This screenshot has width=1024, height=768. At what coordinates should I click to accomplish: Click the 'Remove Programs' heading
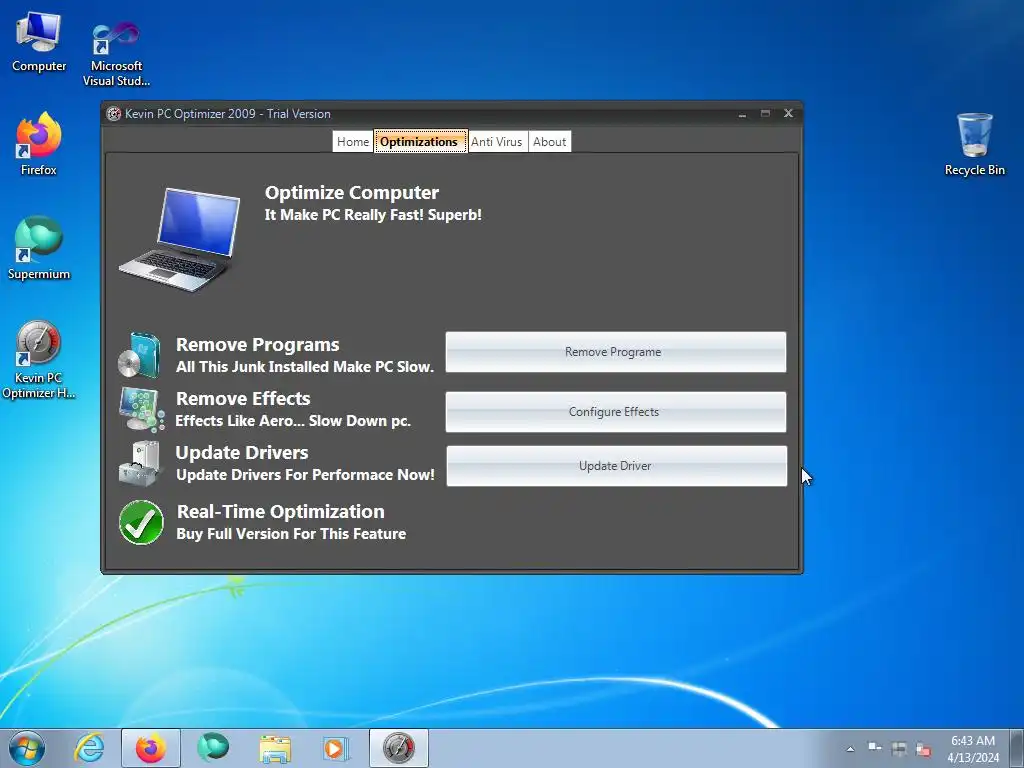[257, 345]
